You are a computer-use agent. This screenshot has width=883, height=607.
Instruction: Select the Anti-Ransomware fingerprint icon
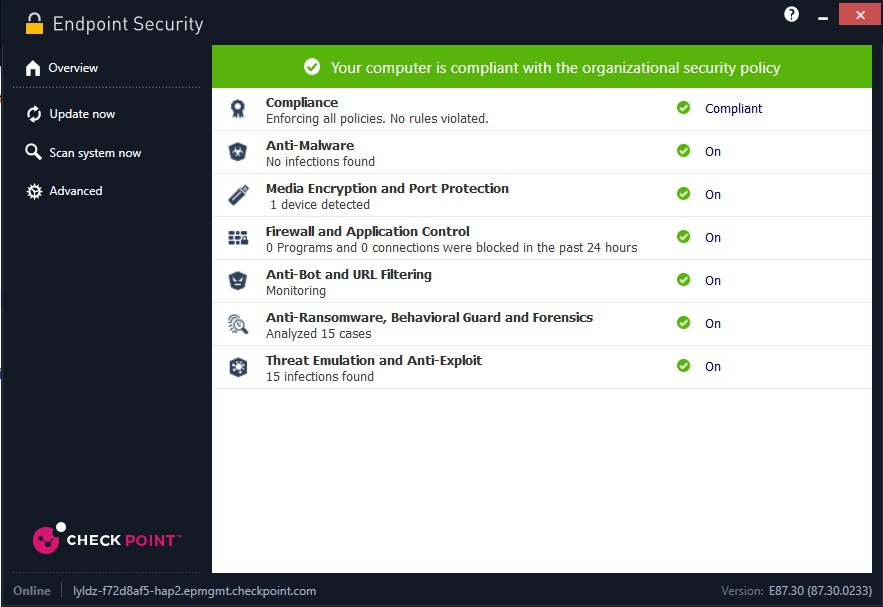point(237,324)
